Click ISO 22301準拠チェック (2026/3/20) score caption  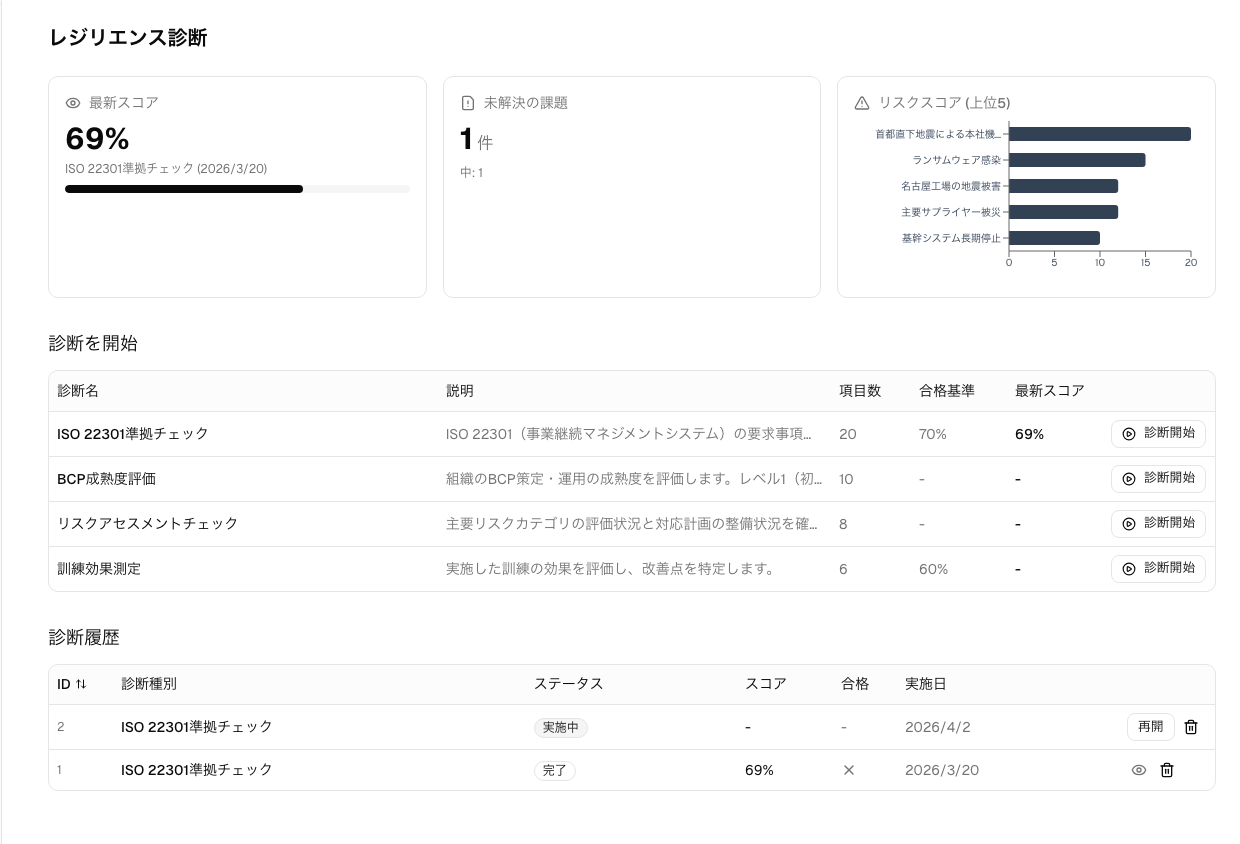click(x=166, y=169)
